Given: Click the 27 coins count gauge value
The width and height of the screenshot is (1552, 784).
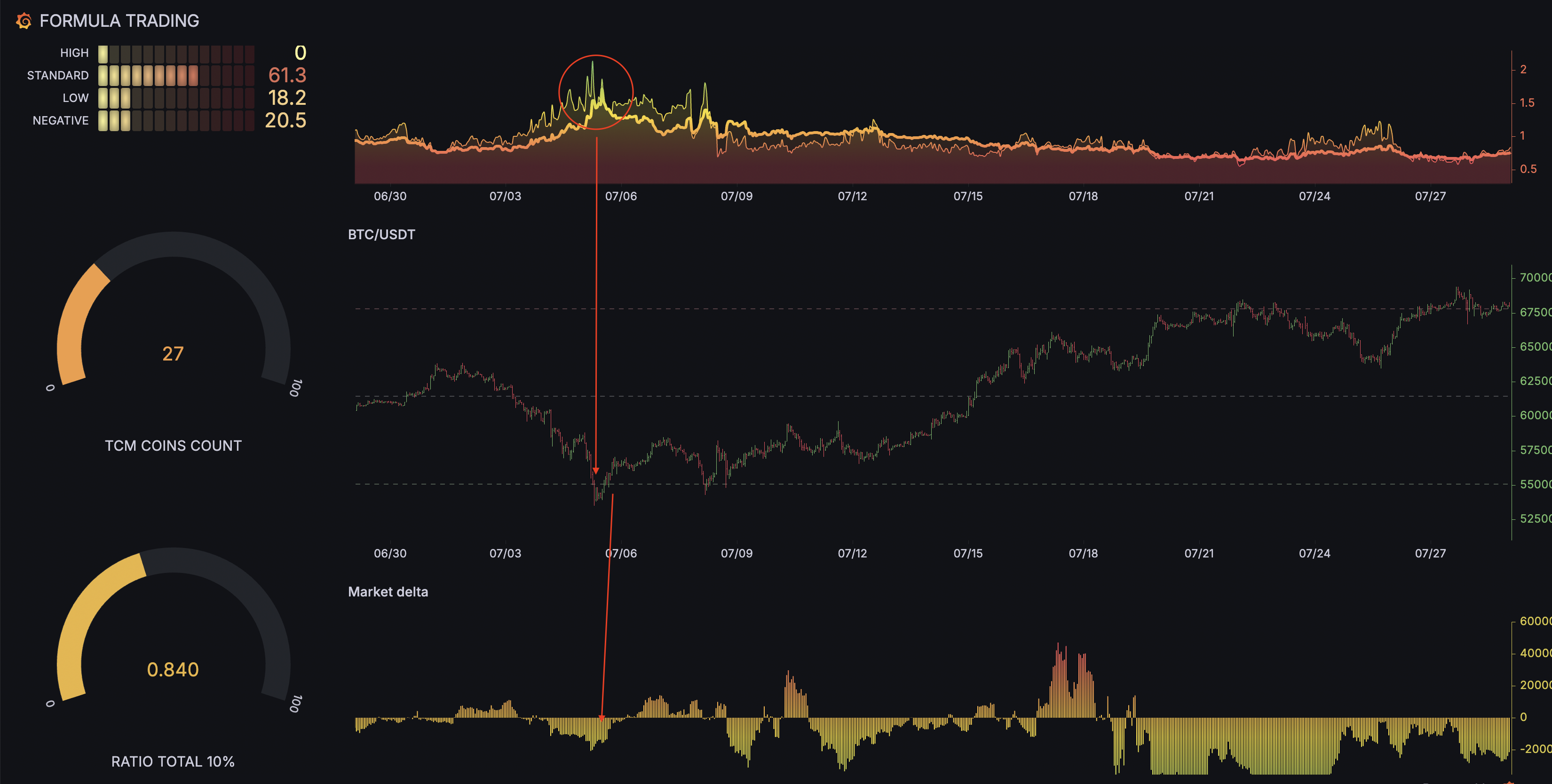Looking at the screenshot, I should click(x=173, y=353).
